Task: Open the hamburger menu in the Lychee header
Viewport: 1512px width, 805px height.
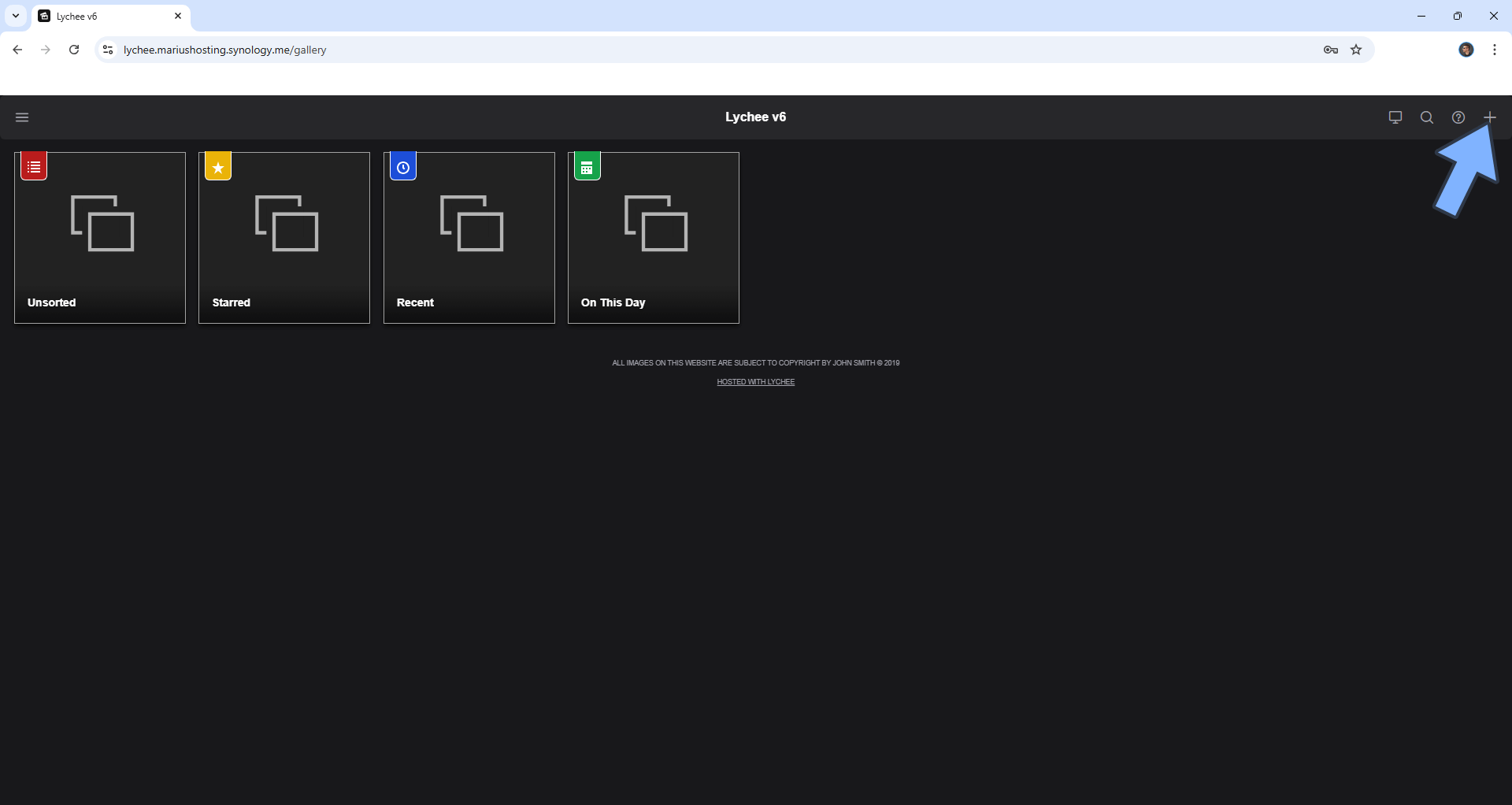Action: (x=22, y=117)
